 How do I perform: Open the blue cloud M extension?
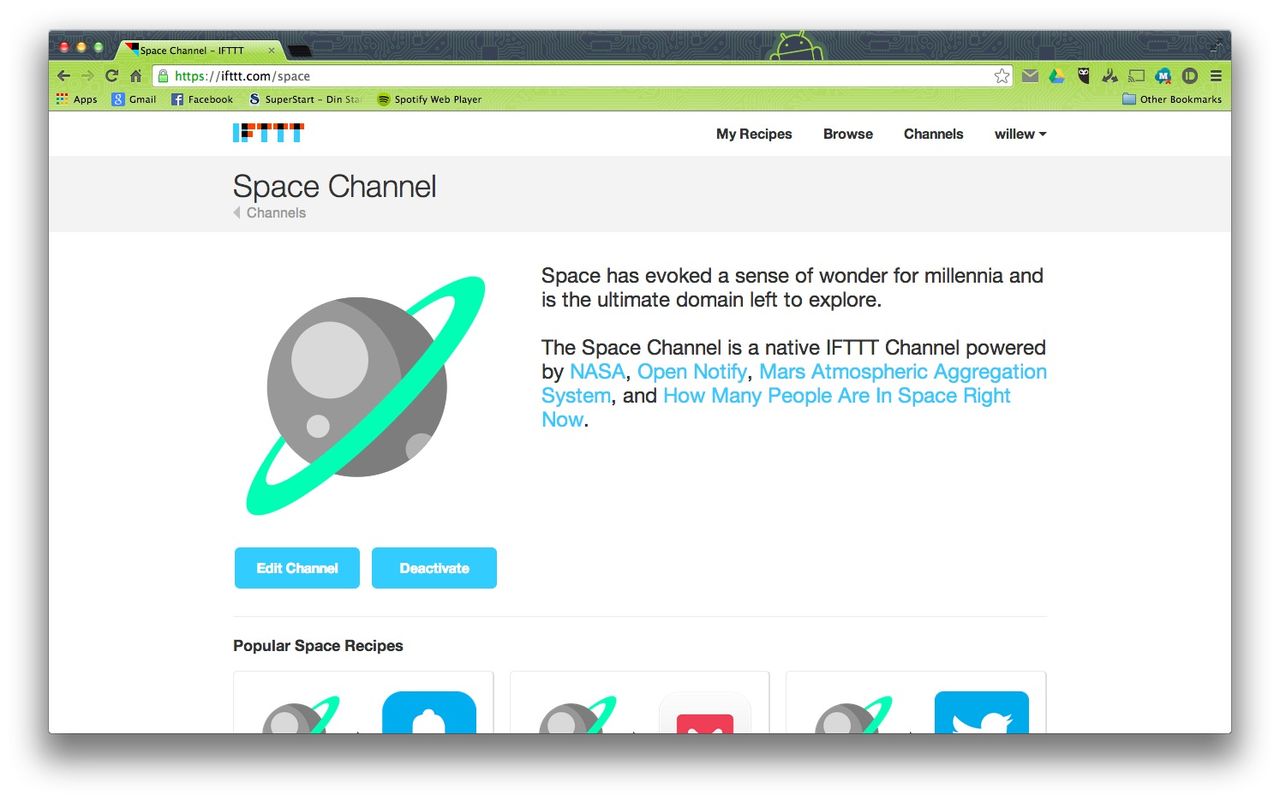[x=1163, y=76]
